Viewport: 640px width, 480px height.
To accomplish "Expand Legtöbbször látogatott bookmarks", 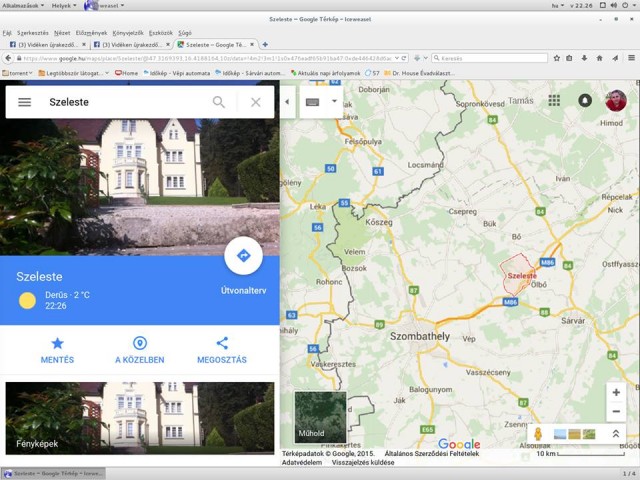I will 73,73.
